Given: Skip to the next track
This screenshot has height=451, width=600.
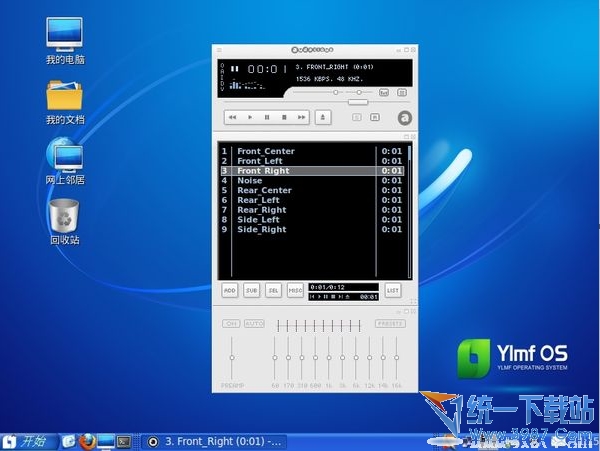Looking at the screenshot, I should click(302, 117).
